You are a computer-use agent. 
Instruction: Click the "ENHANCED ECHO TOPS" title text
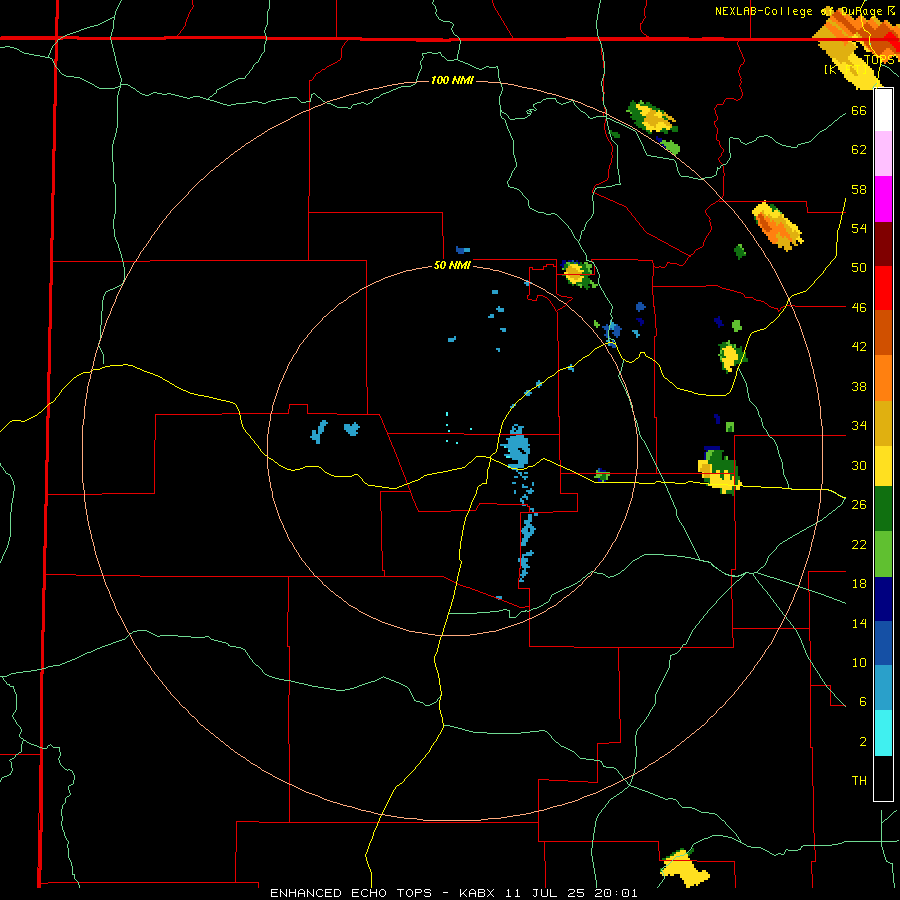coord(351,893)
